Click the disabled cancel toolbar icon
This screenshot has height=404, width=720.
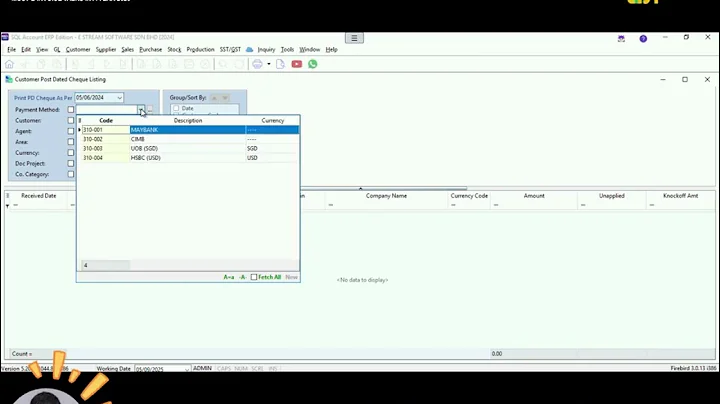click(205, 64)
